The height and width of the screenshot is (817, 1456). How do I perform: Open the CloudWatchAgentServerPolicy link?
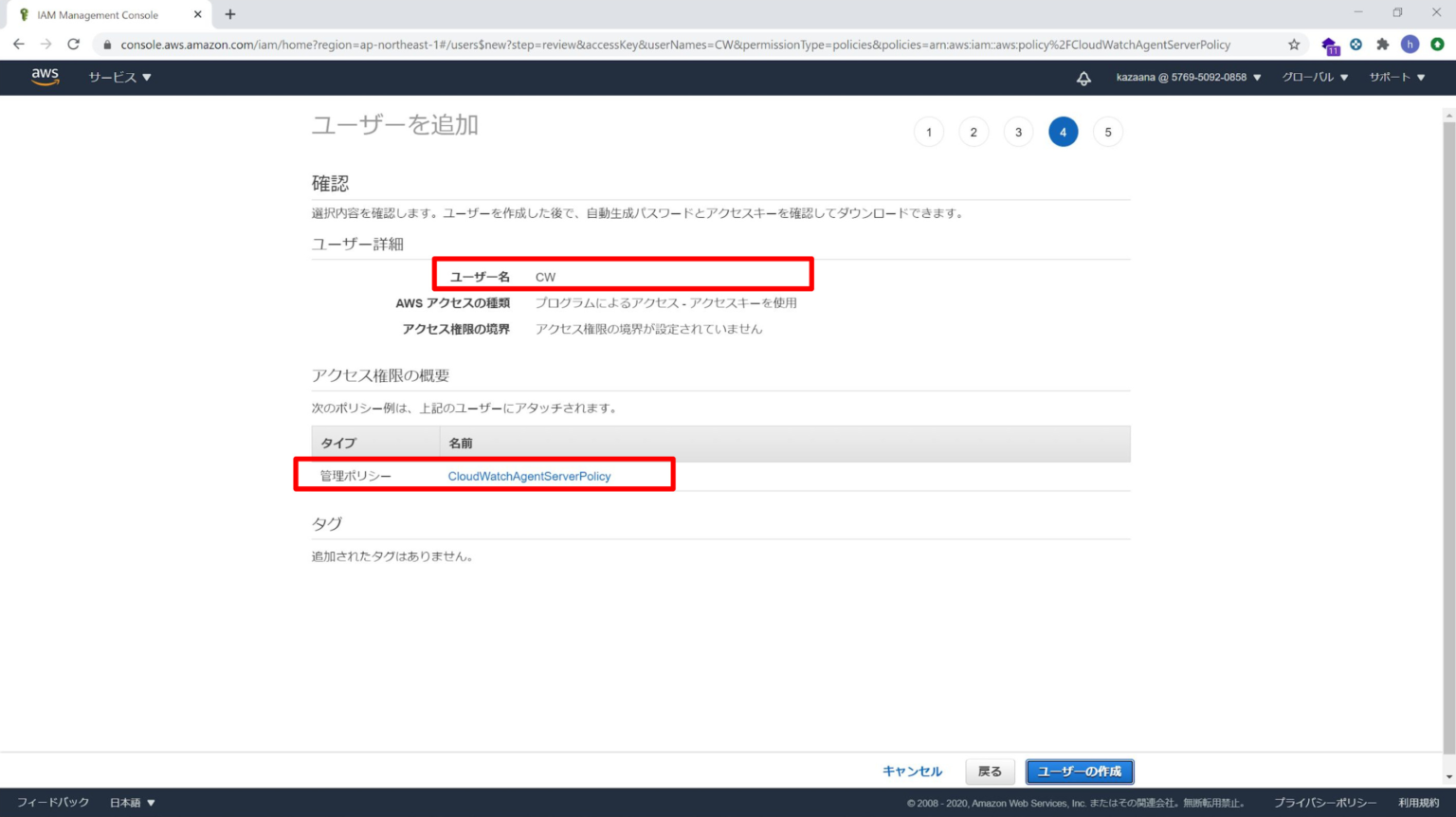(529, 476)
